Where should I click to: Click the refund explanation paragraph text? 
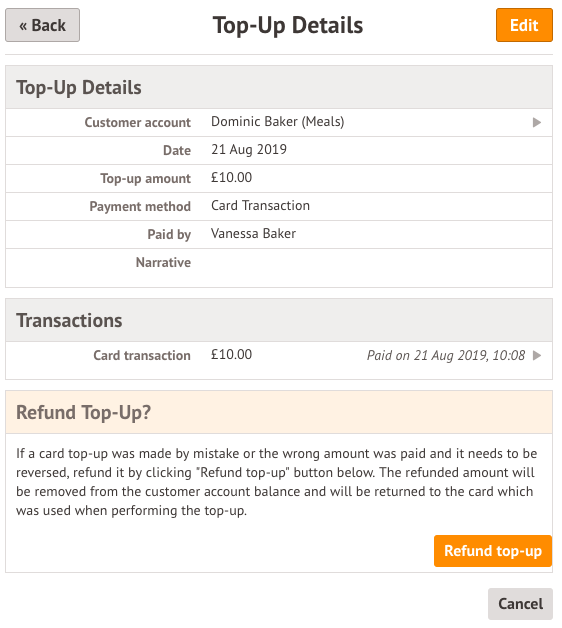(x=276, y=482)
